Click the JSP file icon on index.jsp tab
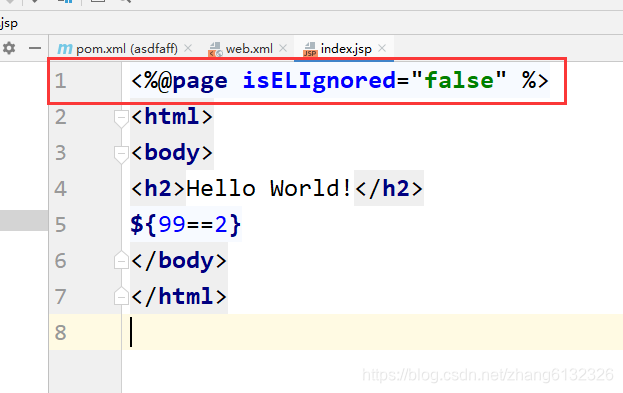The height and width of the screenshot is (393, 623). click(x=310, y=49)
